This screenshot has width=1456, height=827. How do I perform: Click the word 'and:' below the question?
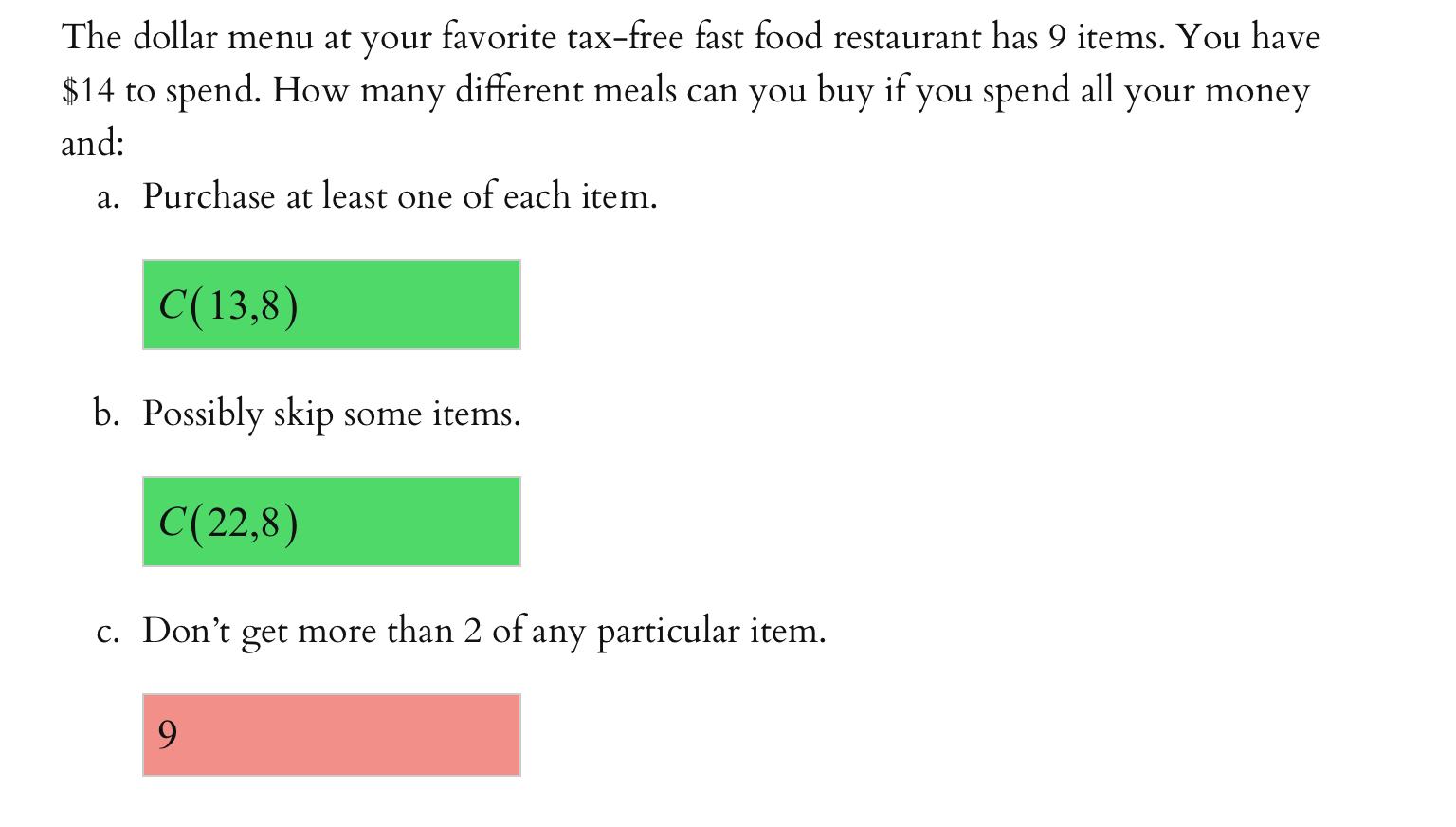pos(88,142)
